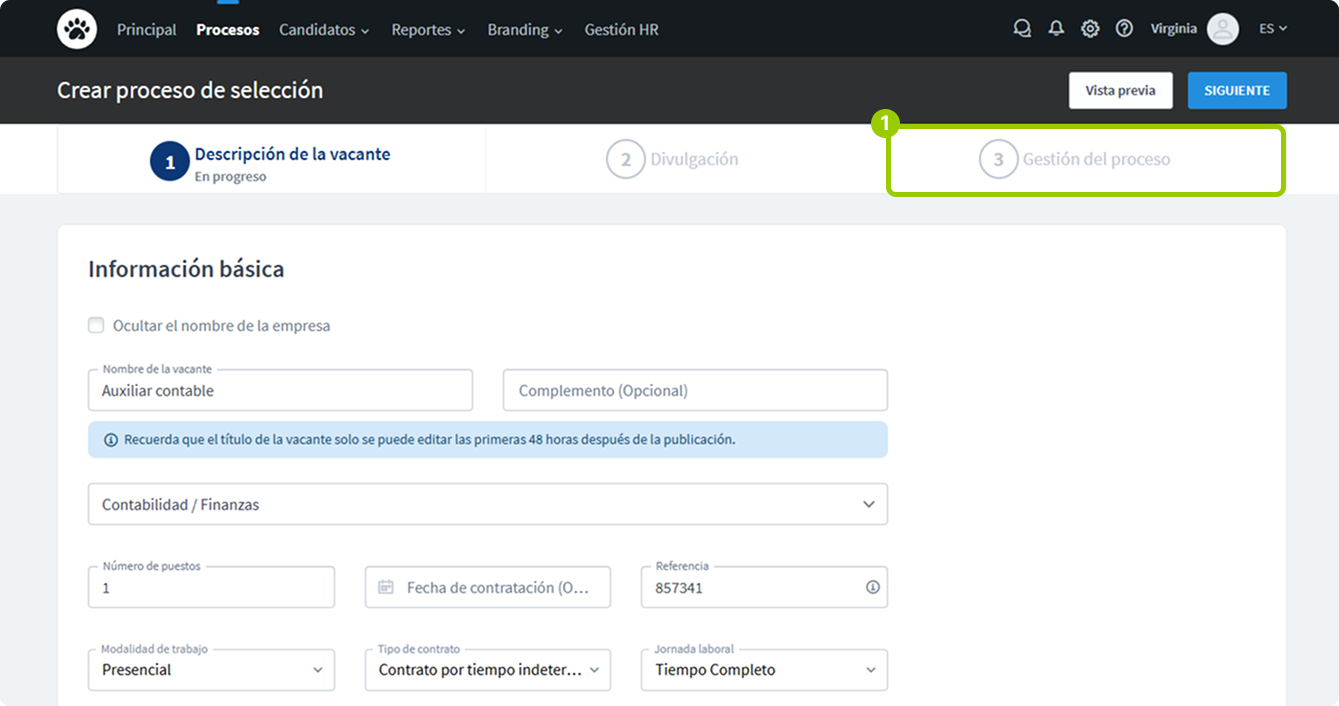Select the Divulgación step tab
Image resolution: width=1339 pixels, height=706 pixels.
click(673, 159)
